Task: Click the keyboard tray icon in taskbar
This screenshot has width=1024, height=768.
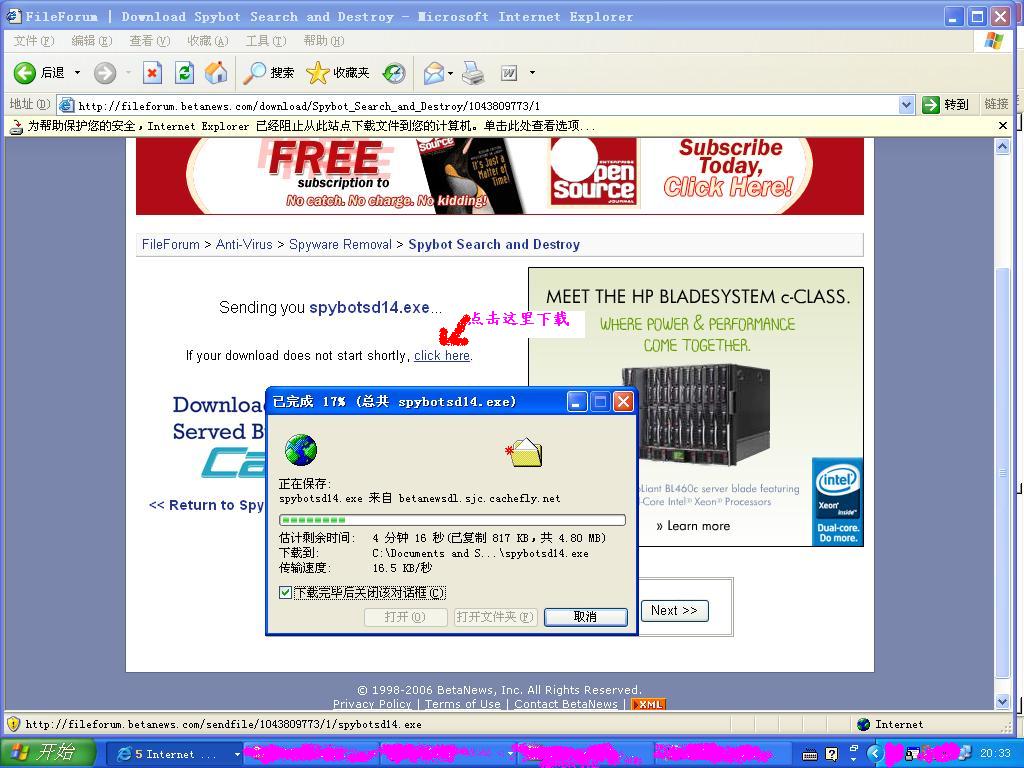Action: [810, 754]
